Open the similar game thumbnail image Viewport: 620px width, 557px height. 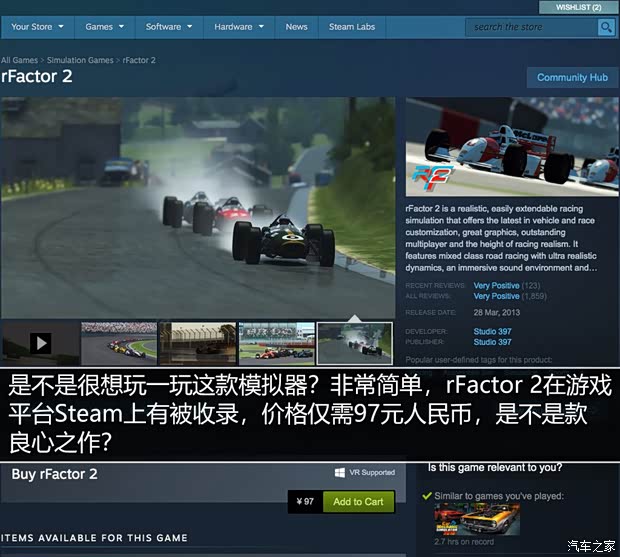(477, 520)
